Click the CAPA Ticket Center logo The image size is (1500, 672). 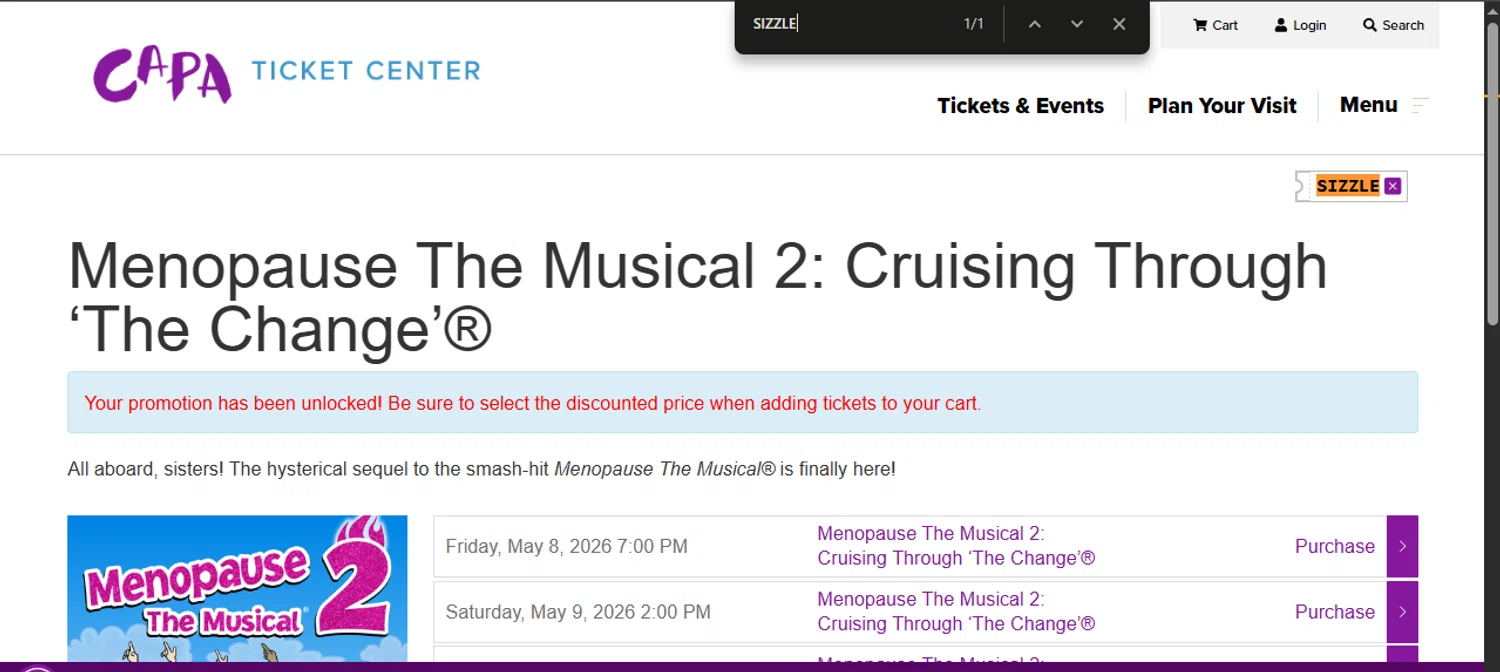point(286,74)
